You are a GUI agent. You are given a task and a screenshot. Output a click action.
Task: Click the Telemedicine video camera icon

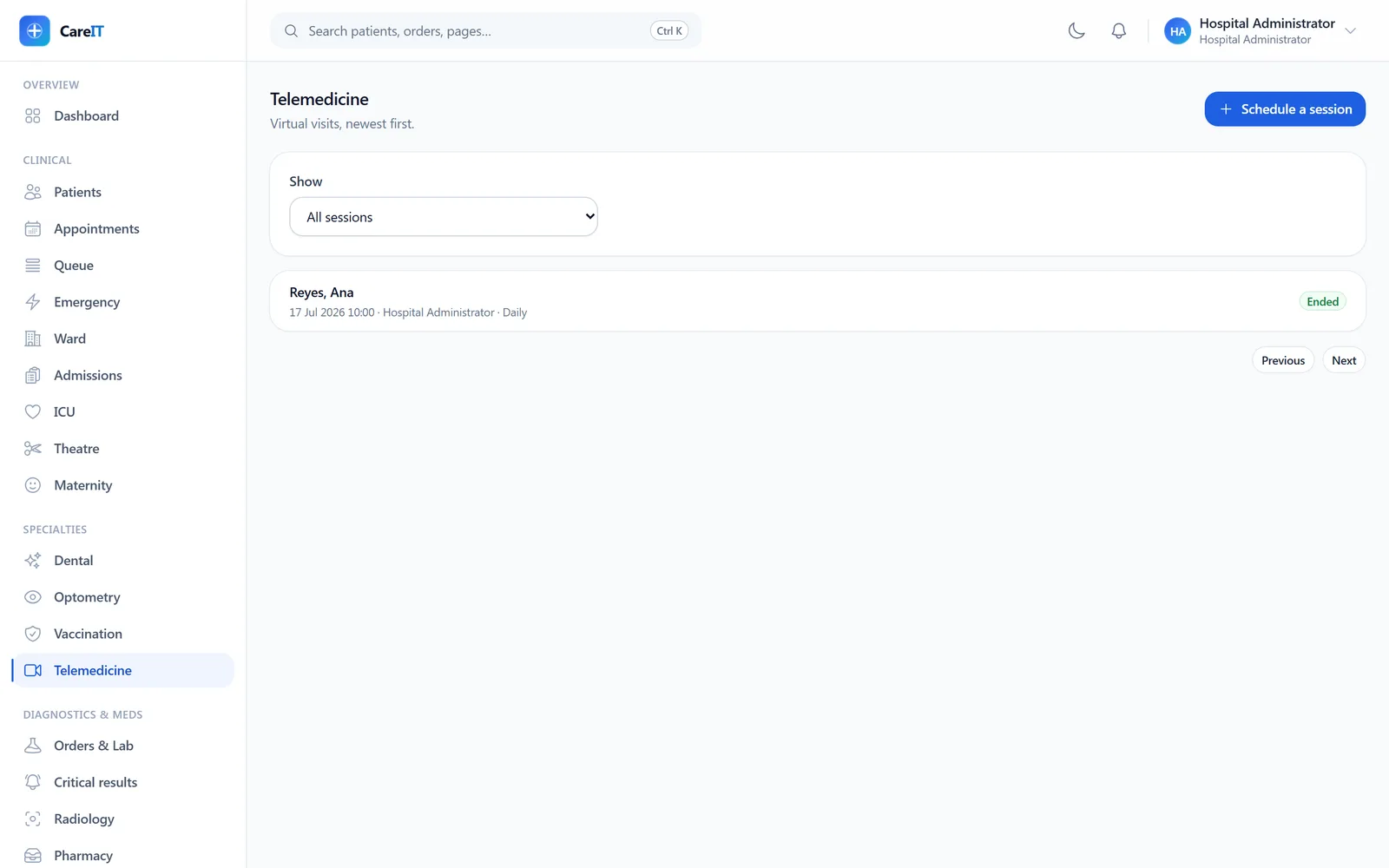33,671
